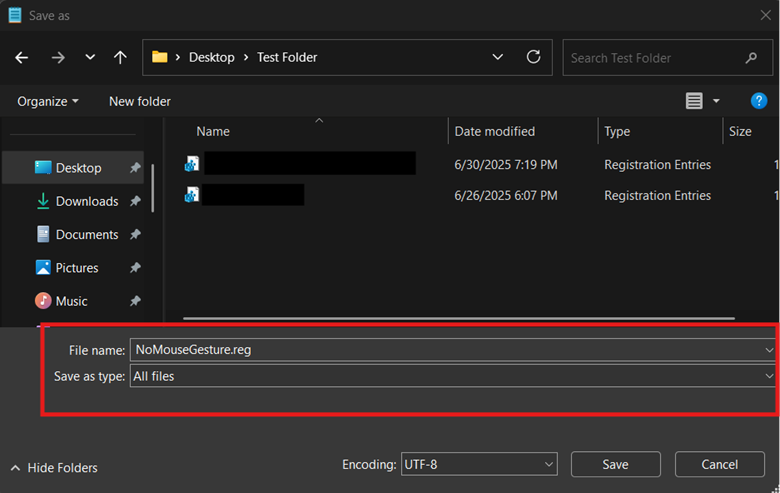The height and width of the screenshot is (493, 780).
Task: Click the search magnifier icon
Action: tap(751, 58)
